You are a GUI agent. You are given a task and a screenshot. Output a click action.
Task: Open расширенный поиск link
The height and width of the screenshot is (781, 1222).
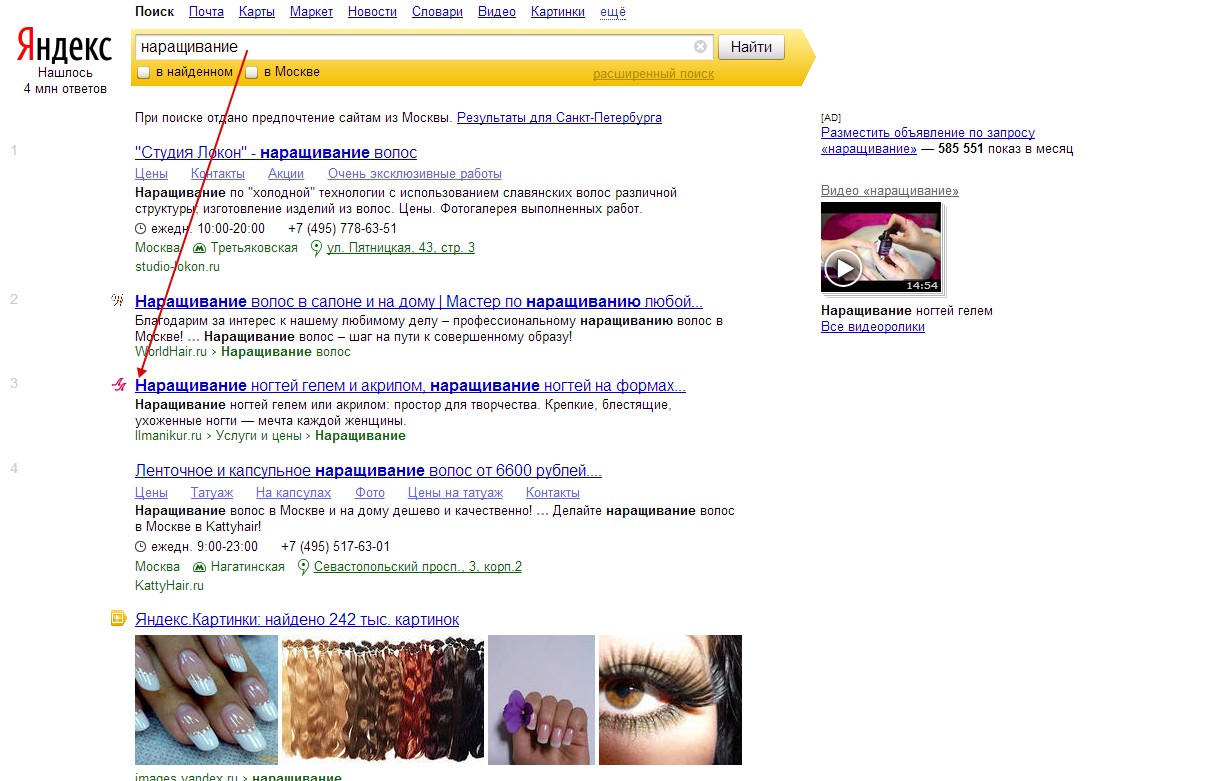(x=653, y=74)
